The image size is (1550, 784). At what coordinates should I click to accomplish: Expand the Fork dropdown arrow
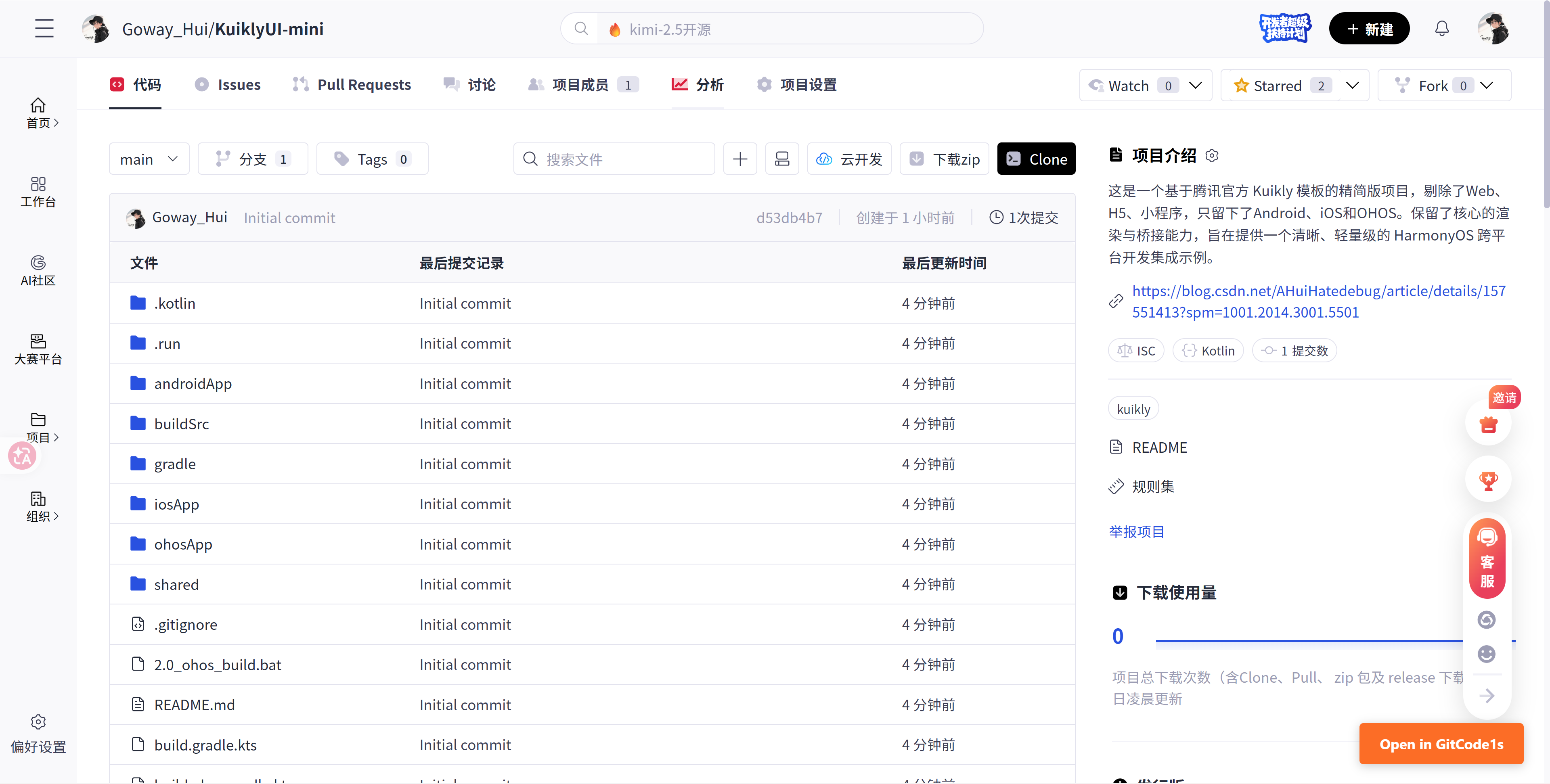[x=1487, y=86]
